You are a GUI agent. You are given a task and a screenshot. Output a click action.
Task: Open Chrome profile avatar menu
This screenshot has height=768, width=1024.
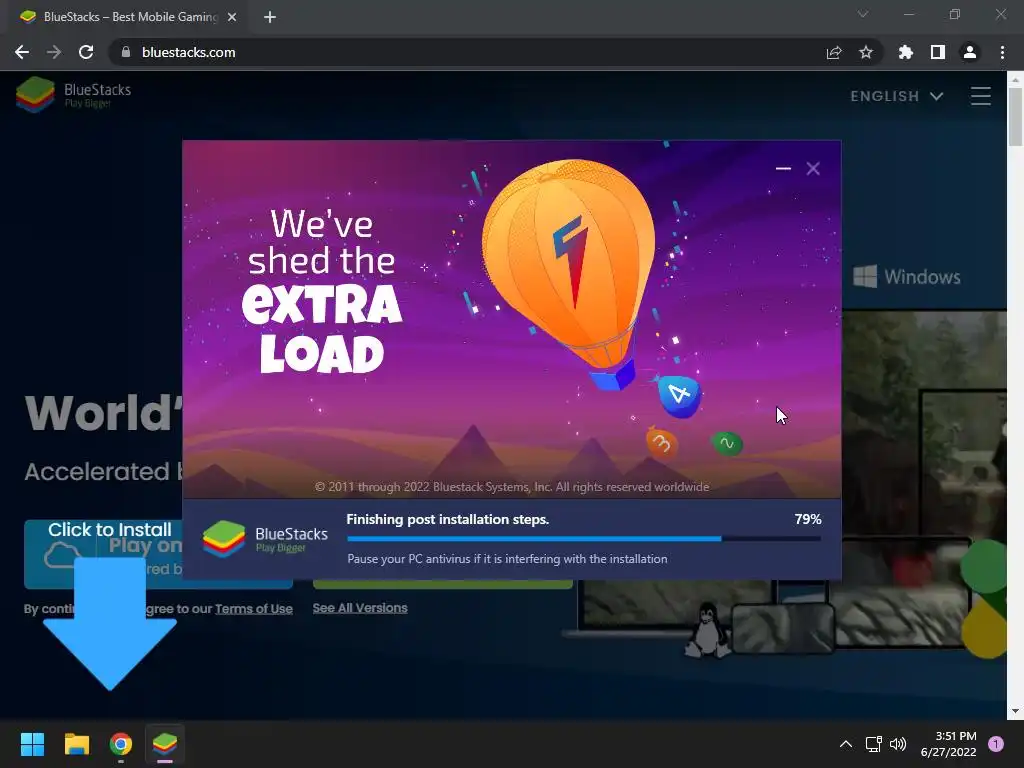click(x=970, y=52)
